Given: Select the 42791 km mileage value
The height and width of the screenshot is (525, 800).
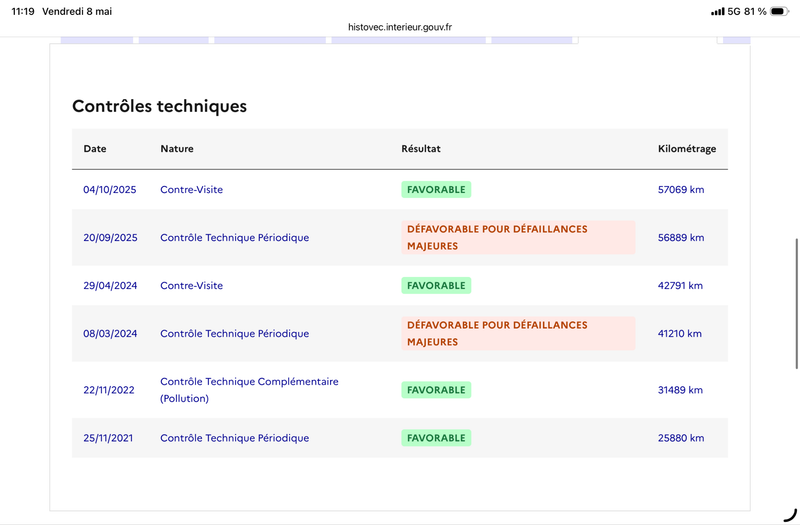Looking at the screenshot, I should click(680, 285).
